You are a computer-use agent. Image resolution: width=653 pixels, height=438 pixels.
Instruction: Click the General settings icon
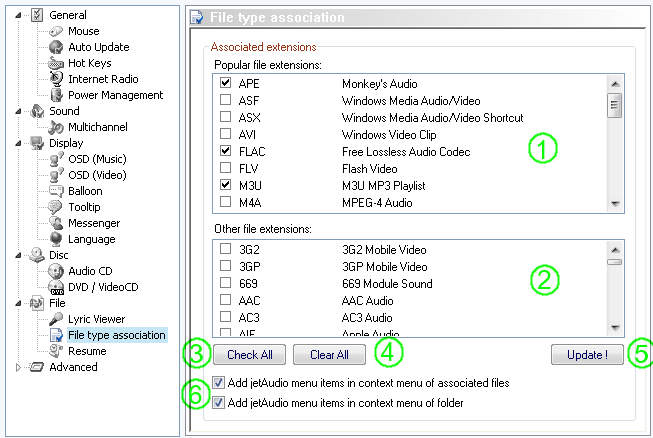37,15
